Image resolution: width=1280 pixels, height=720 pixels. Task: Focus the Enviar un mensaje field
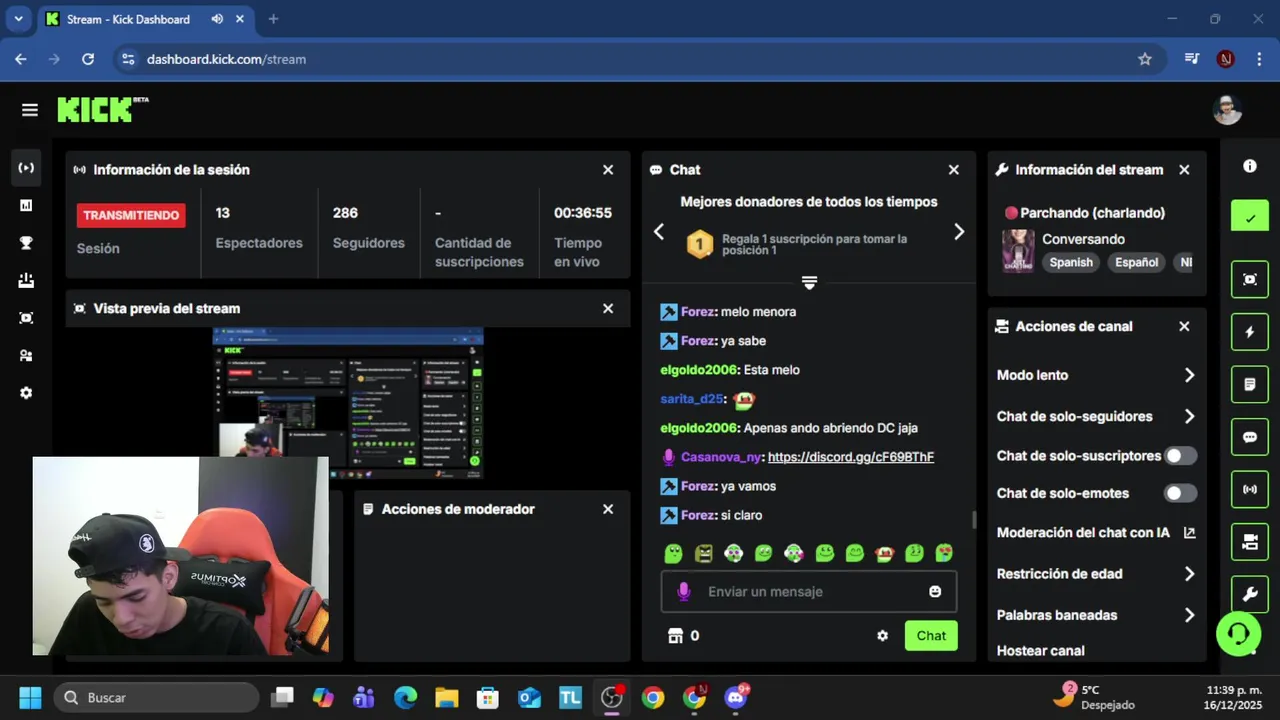pos(809,592)
